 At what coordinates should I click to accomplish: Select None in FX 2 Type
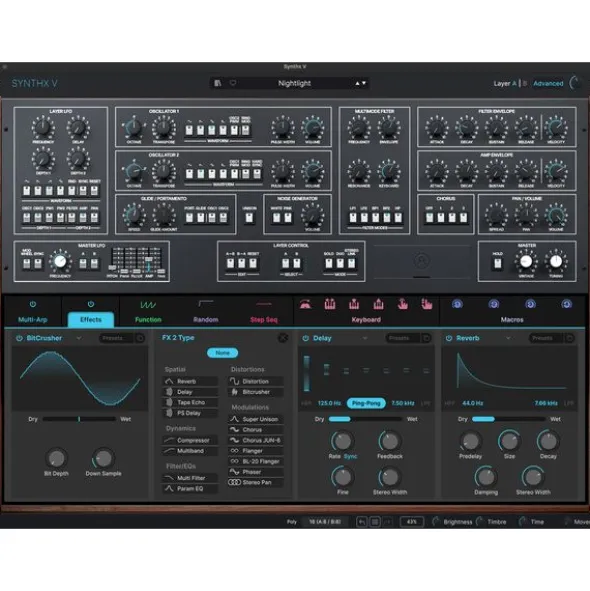point(222,353)
